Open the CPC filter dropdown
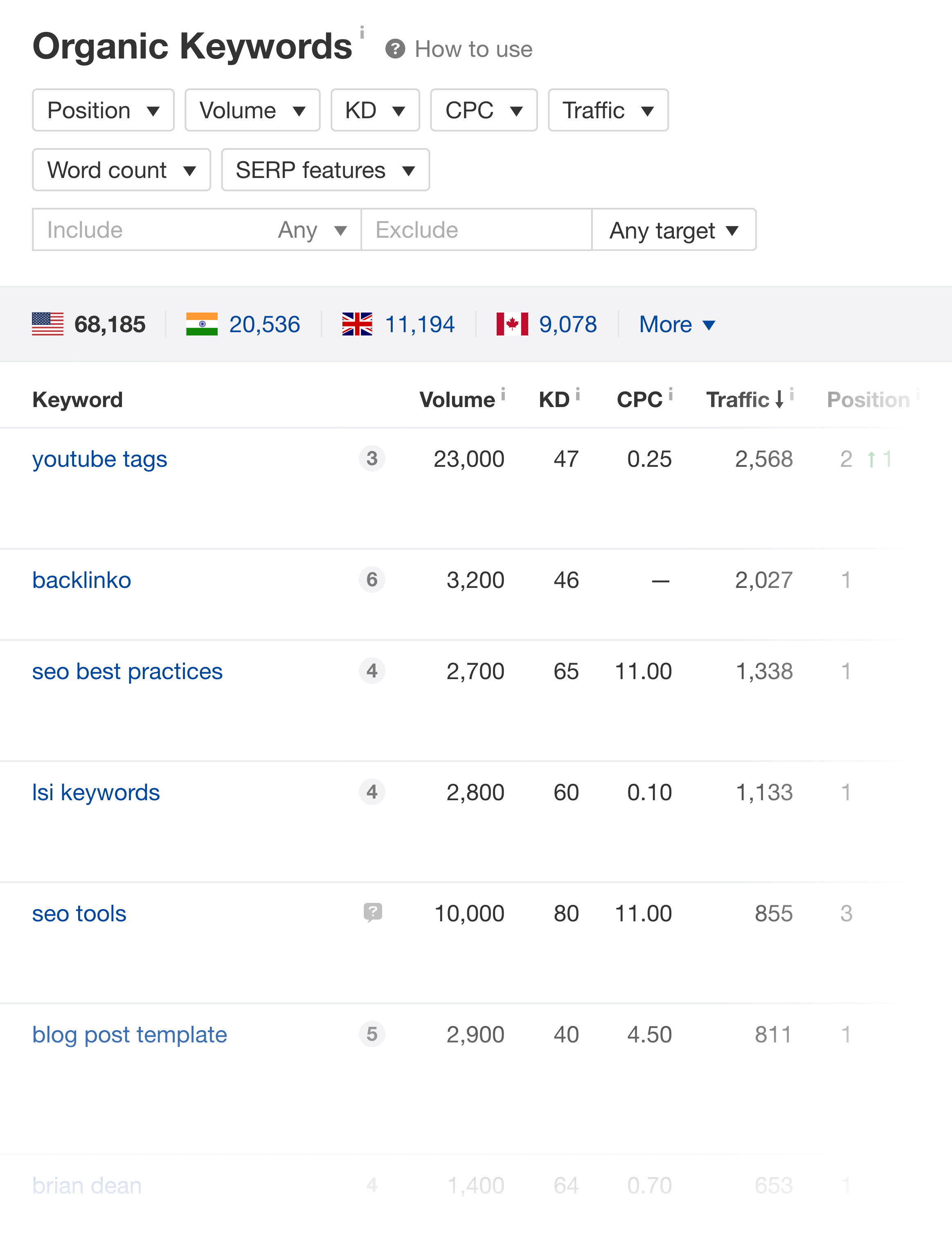The height and width of the screenshot is (1240, 952). tap(484, 110)
